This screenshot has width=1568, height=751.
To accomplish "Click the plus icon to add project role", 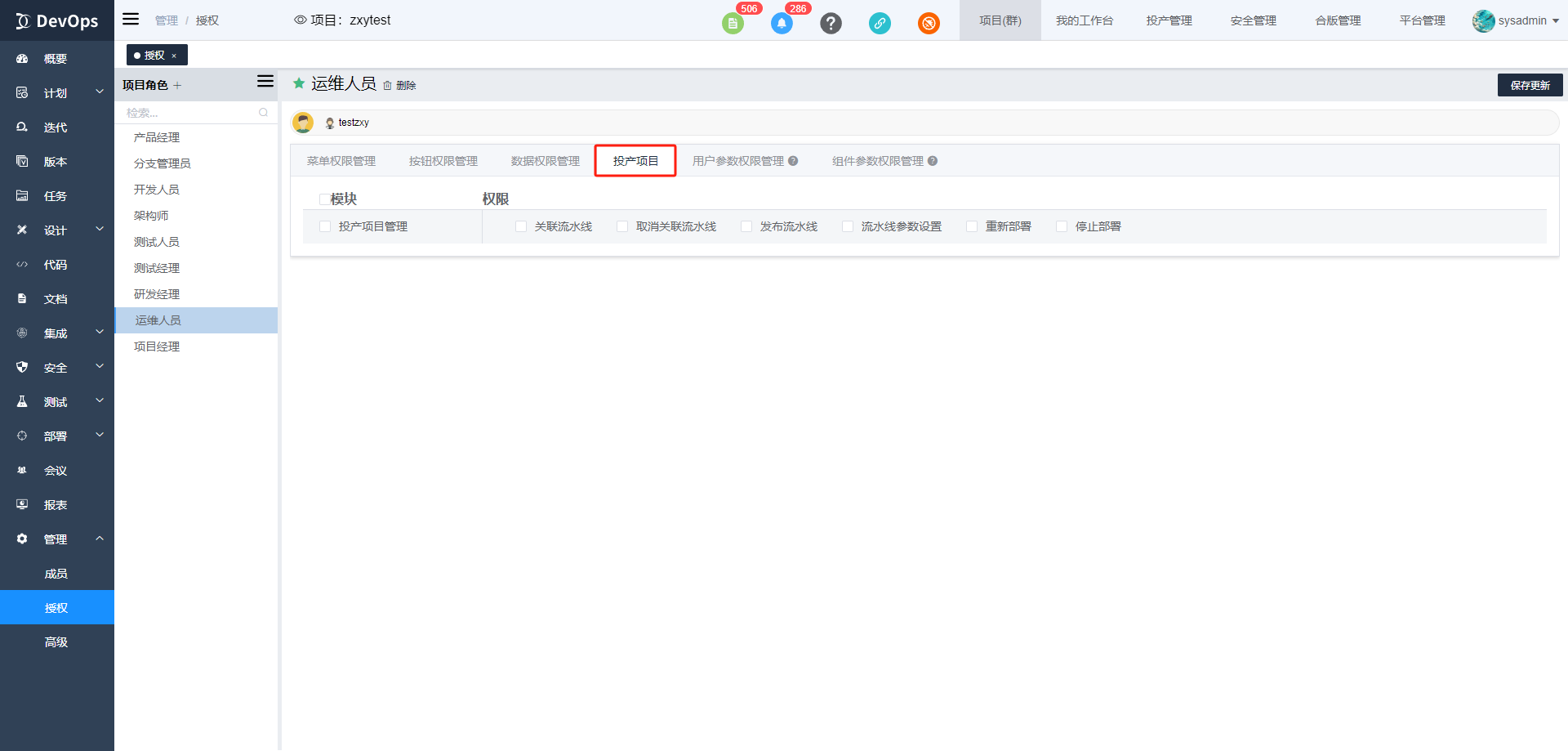I will click(x=177, y=86).
